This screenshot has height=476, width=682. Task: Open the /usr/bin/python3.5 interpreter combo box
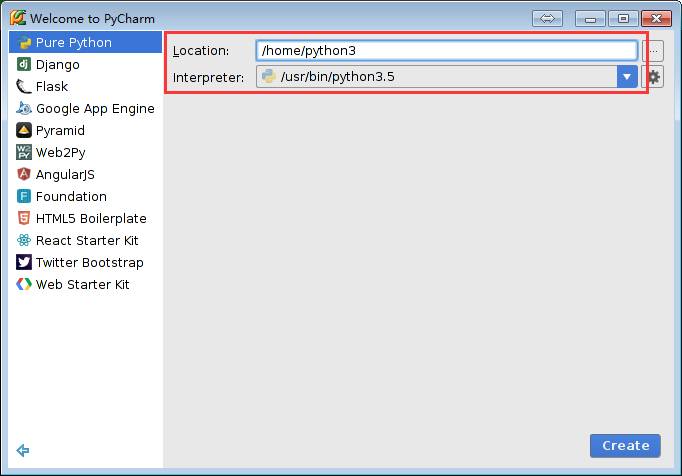point(447,77)
